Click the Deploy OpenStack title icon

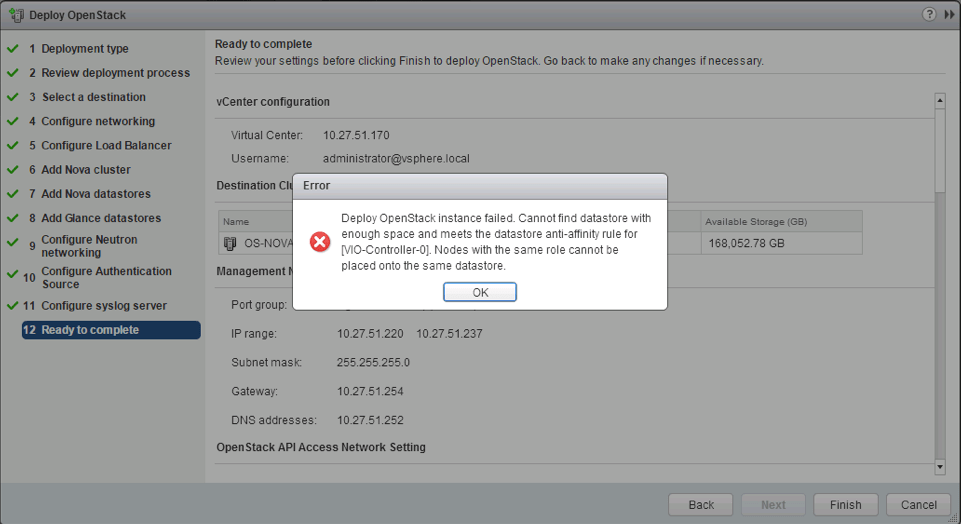point(16,15)
